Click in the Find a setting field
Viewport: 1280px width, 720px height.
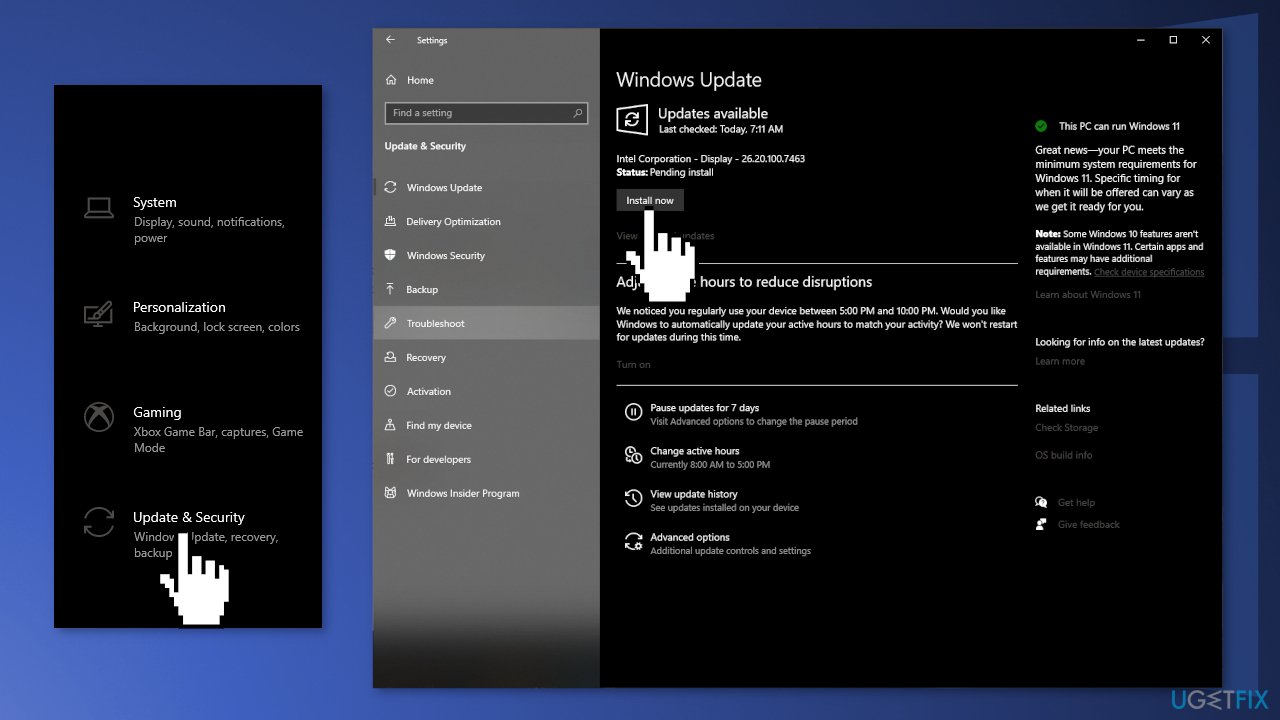[486, 113]
